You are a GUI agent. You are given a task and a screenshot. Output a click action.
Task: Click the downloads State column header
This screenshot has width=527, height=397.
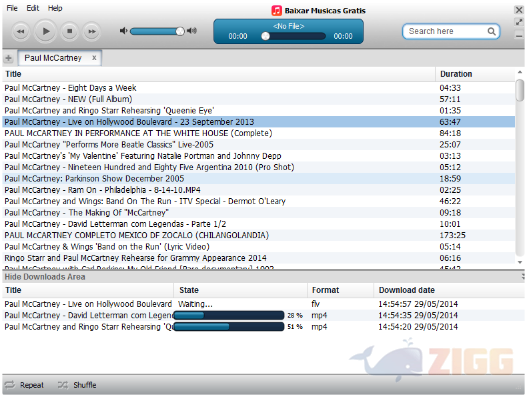[x=240, y=290]
